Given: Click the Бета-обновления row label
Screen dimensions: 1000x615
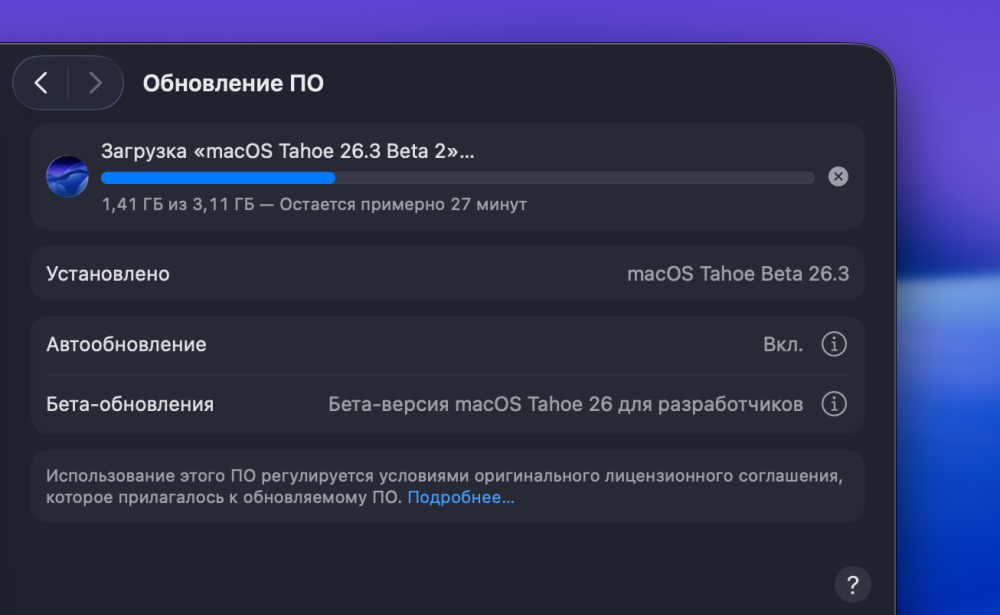Looking at the screenshot, I should pyautogui.click(x=129, y=404).
